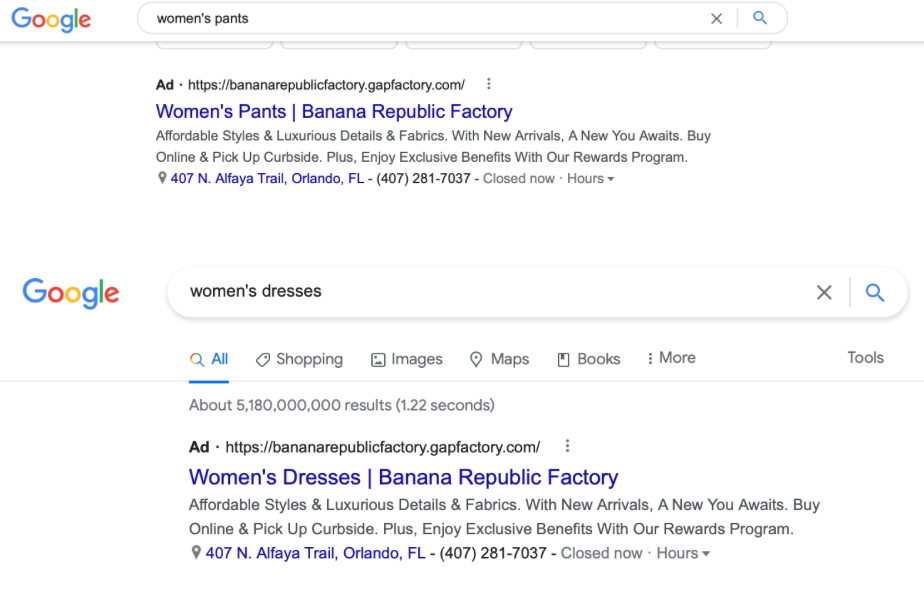Image resolution: width=924 pixels, height=612 pixels.
Task: Click the ad URL above Women's Pants title
Action: pos(326,85)
